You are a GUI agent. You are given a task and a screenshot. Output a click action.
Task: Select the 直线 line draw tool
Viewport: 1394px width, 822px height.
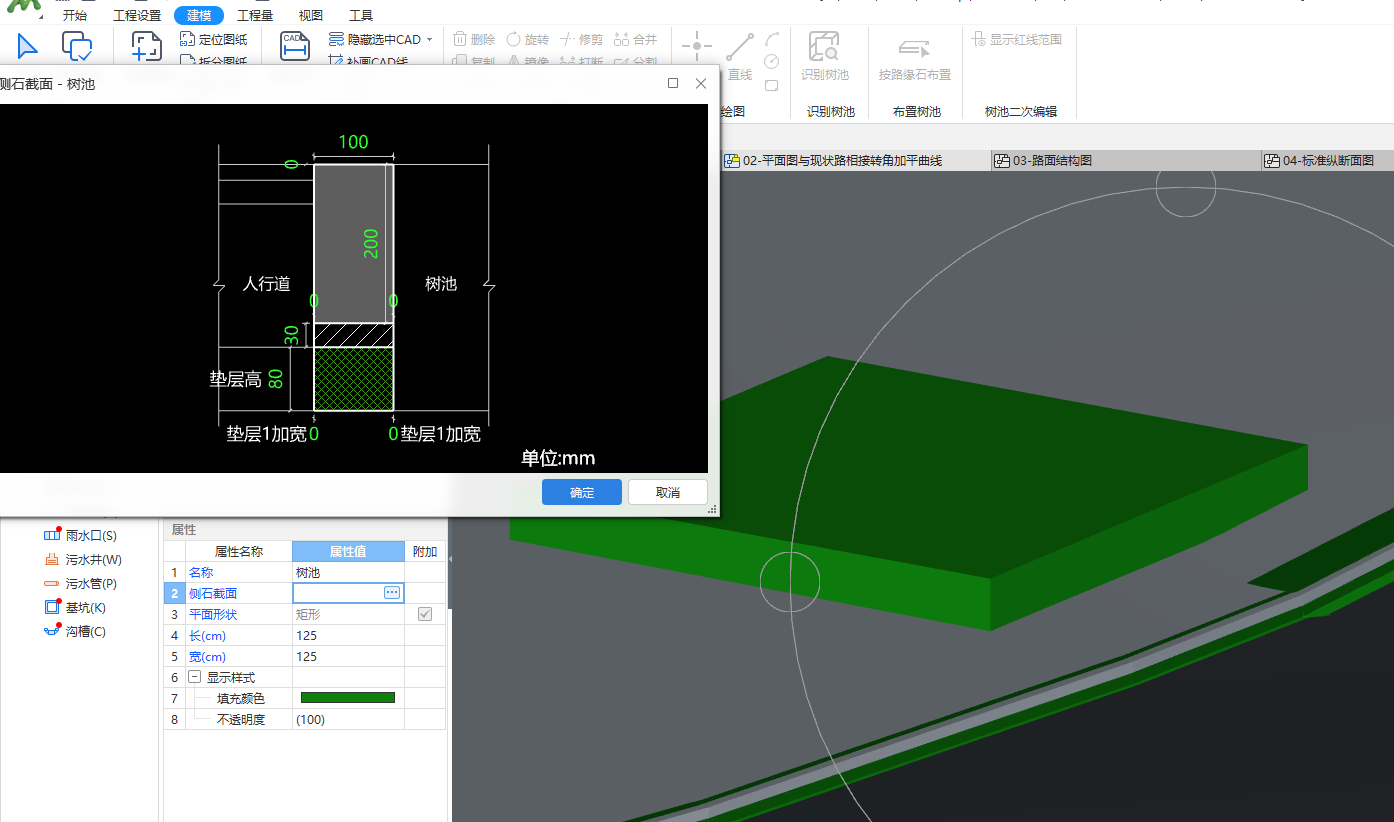pos(740,56)
